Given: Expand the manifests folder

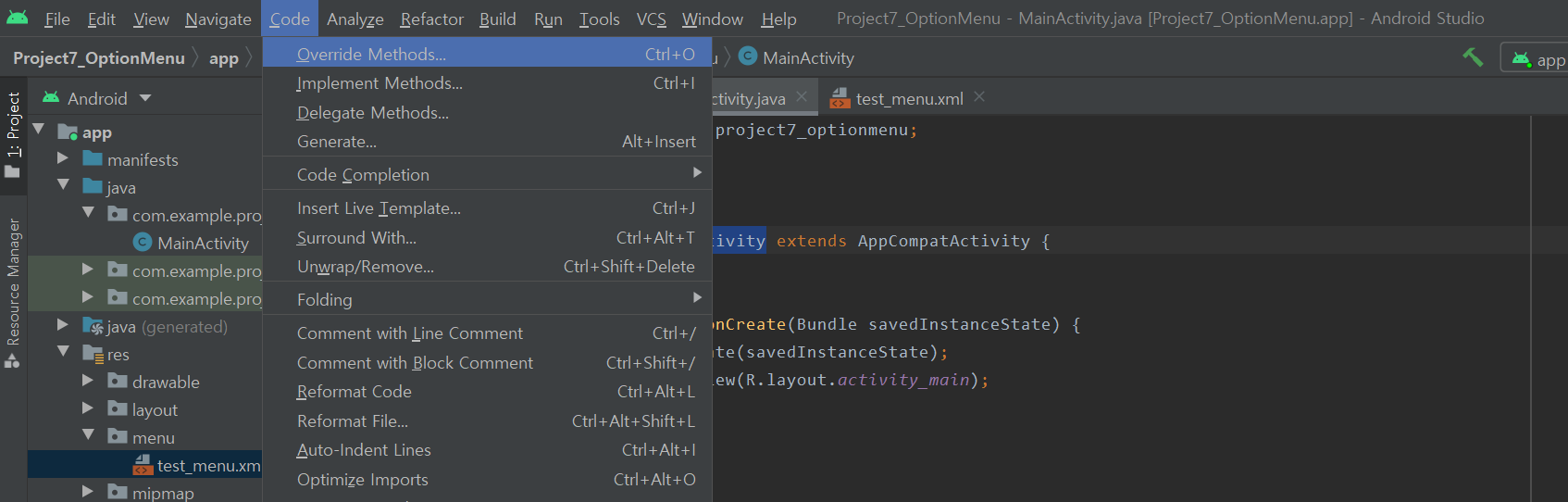Looking at the screenshot, I should pyautogui.click(x=63, y=158).
